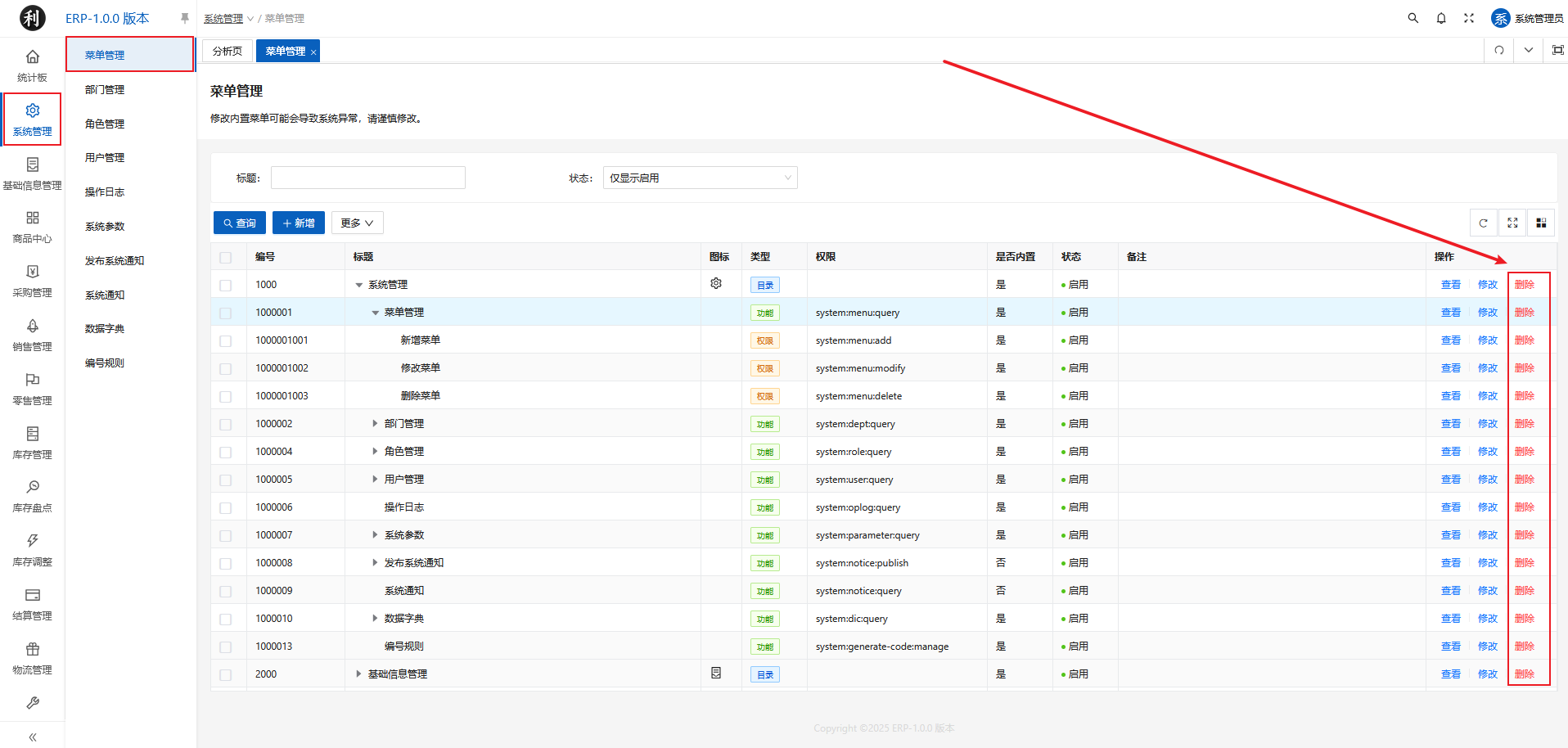Open 采购管理 sidebar icon

(33, 272)
